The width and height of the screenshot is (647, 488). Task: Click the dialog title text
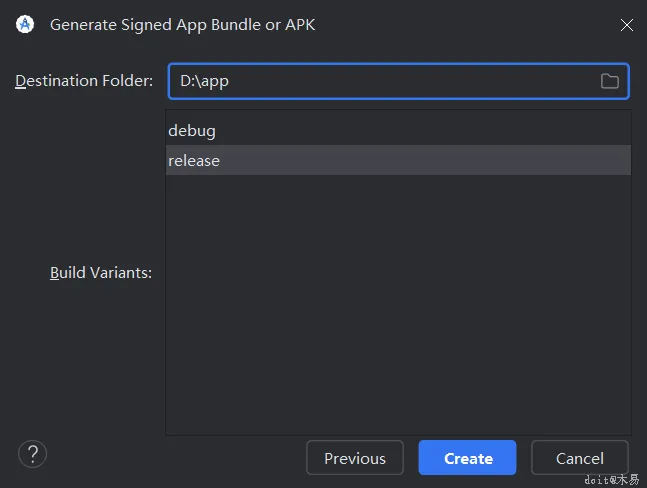182,25
